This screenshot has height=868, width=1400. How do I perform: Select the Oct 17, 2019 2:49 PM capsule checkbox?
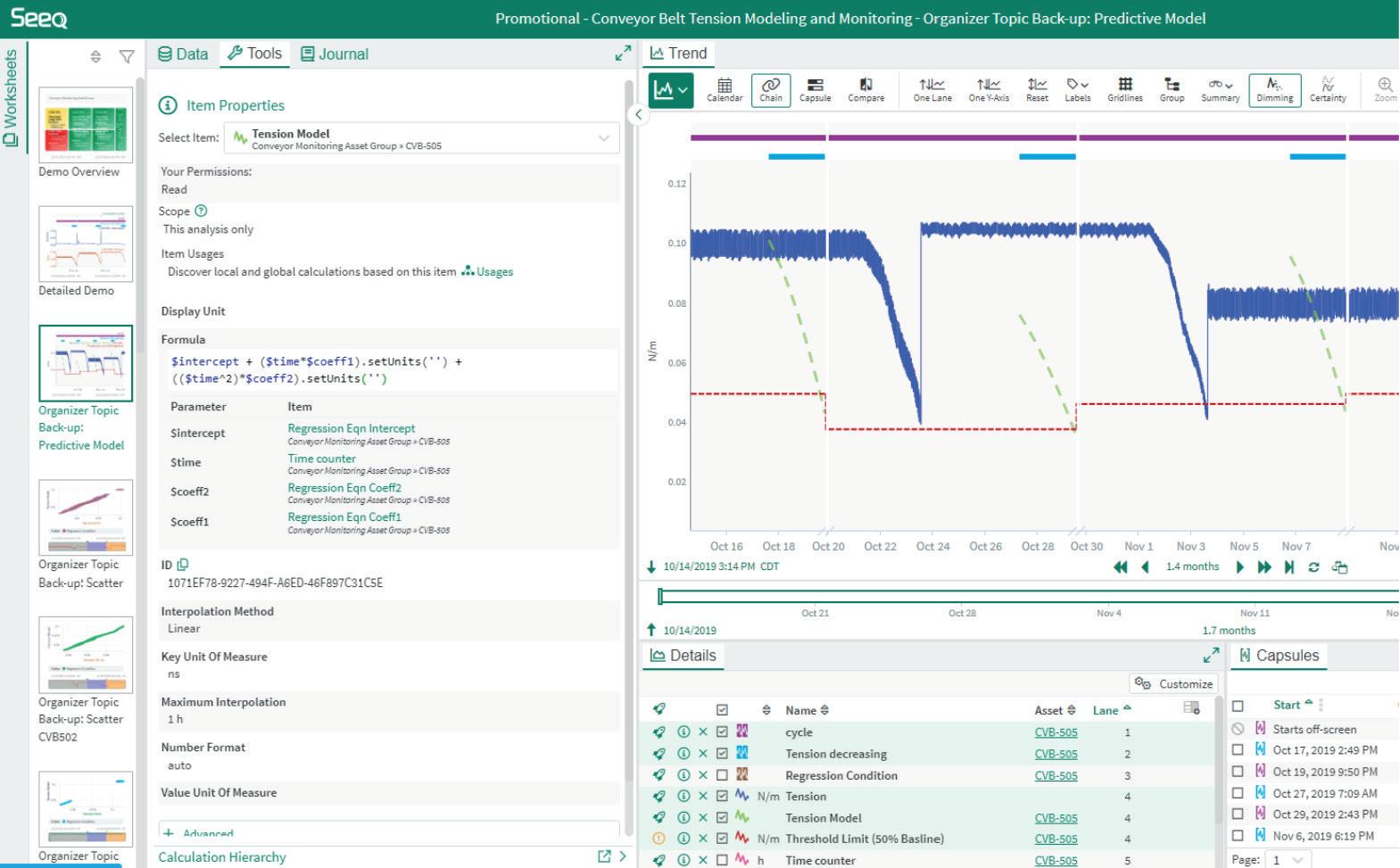coord(1238,750)
